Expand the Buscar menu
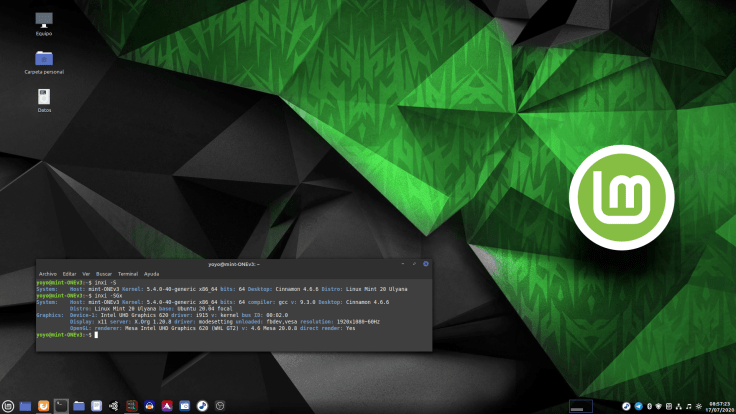This screenshot has height=414, width=736. pyautogui.click(x=104, y=273)
